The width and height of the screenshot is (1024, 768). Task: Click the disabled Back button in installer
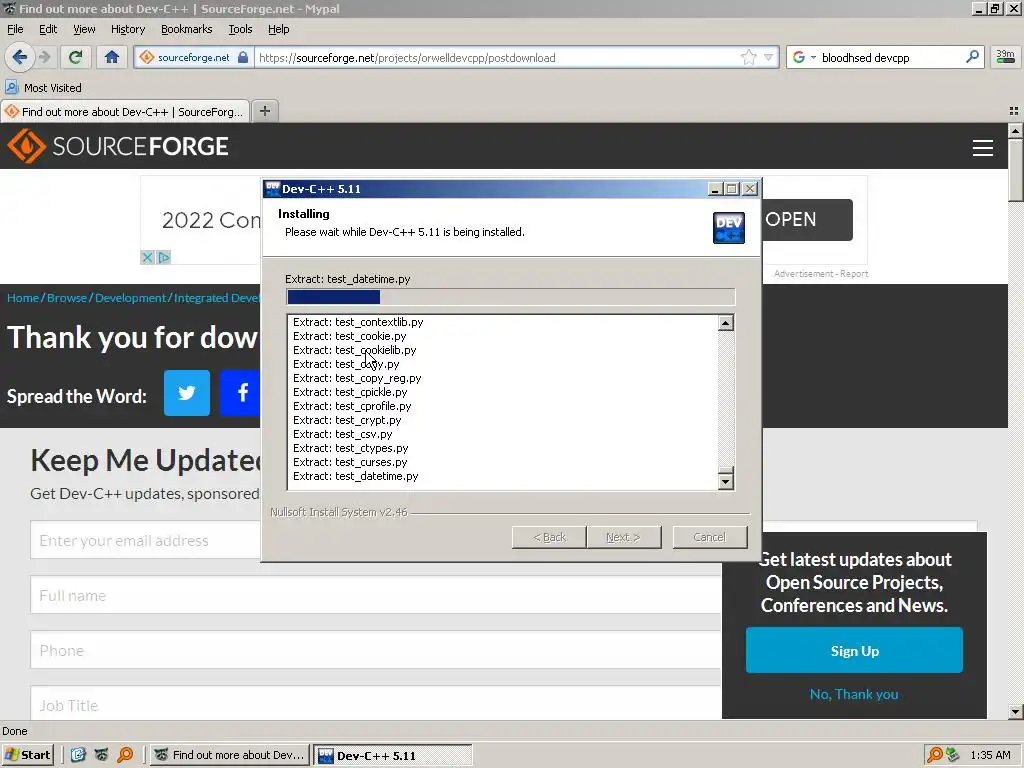[549, 537]
